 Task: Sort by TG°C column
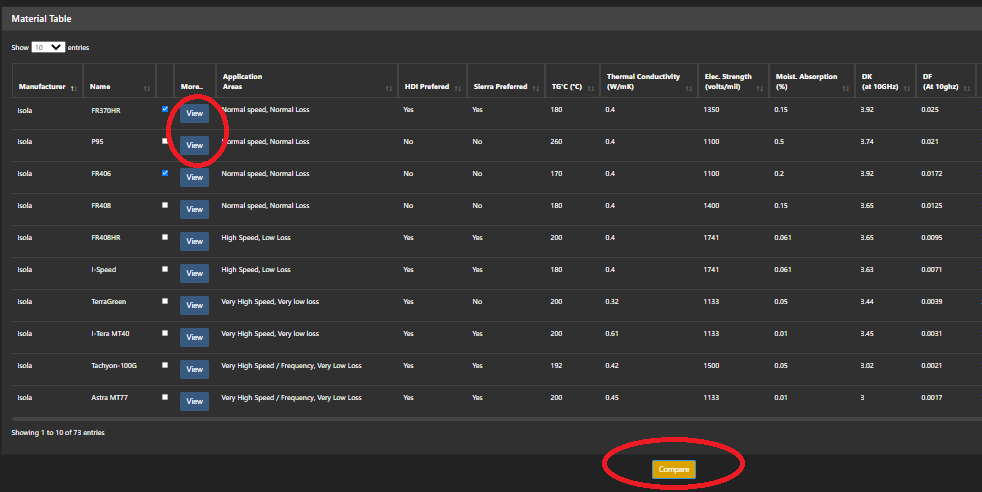[x=572, y=81]
